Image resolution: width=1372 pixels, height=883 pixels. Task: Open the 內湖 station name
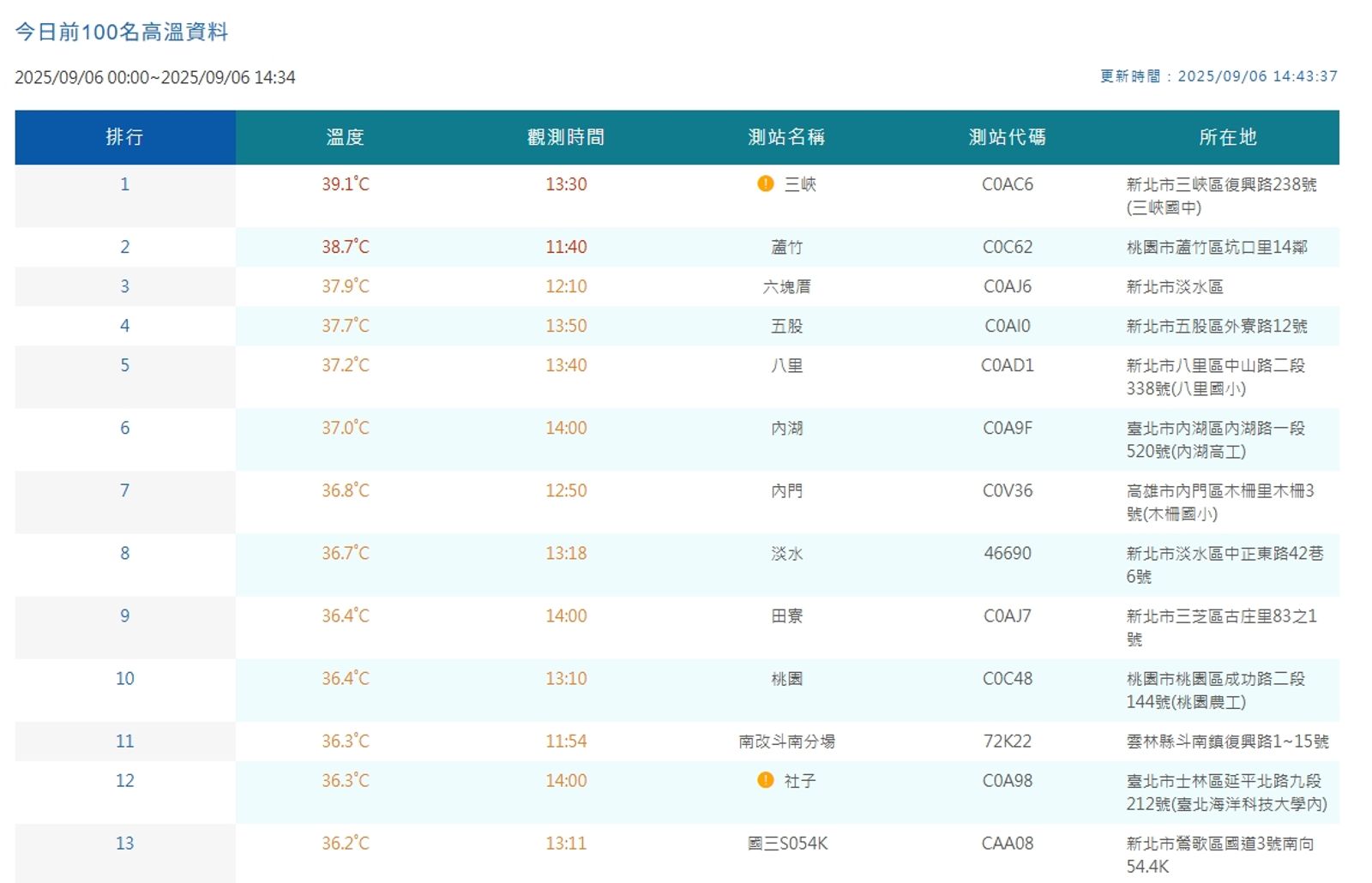pyautogui.click(x=786, y=428)
